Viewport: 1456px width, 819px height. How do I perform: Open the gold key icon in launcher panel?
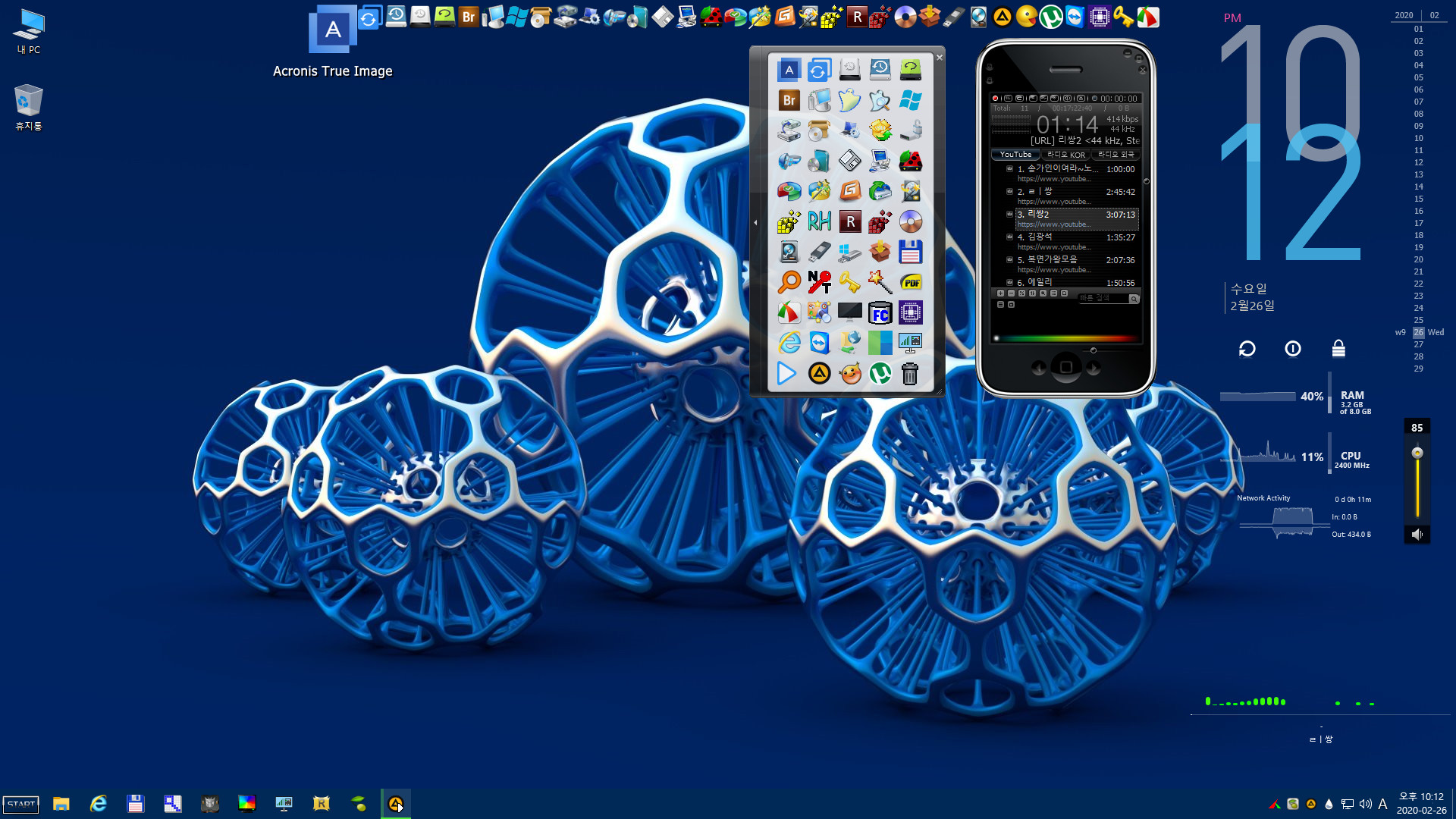[850, 282]
